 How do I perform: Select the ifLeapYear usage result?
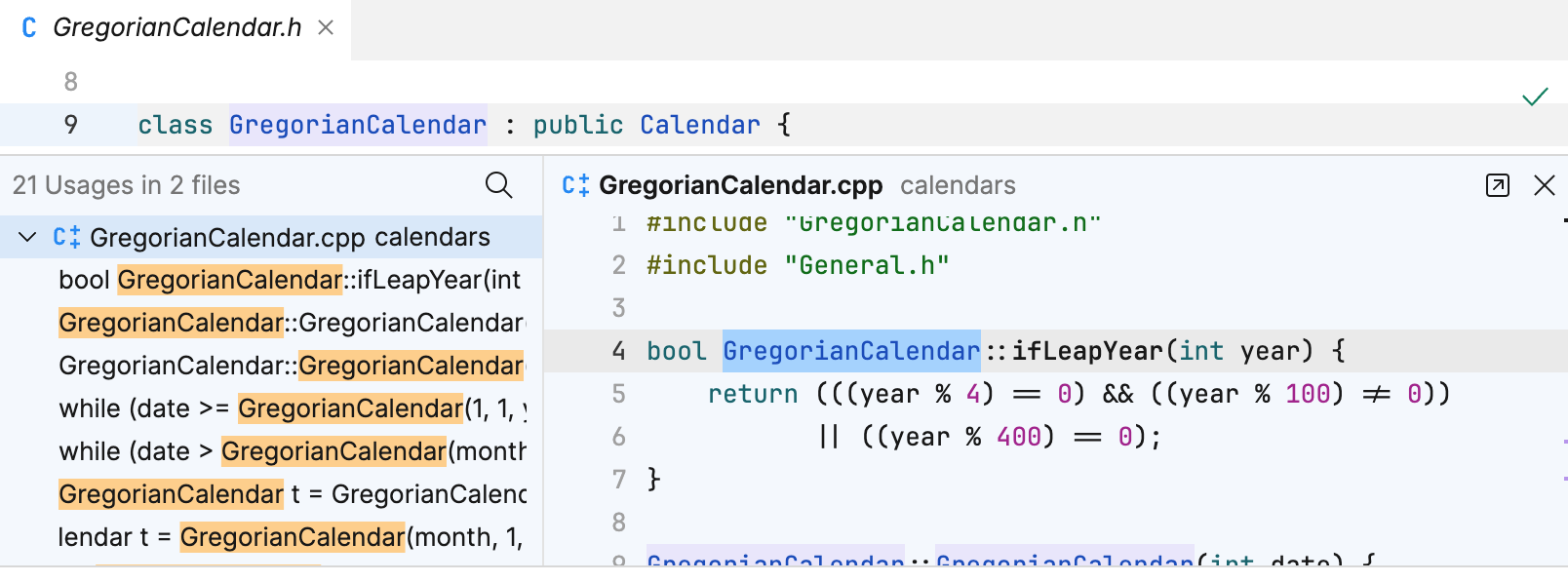pyautogui.click(x=290, y=280)
